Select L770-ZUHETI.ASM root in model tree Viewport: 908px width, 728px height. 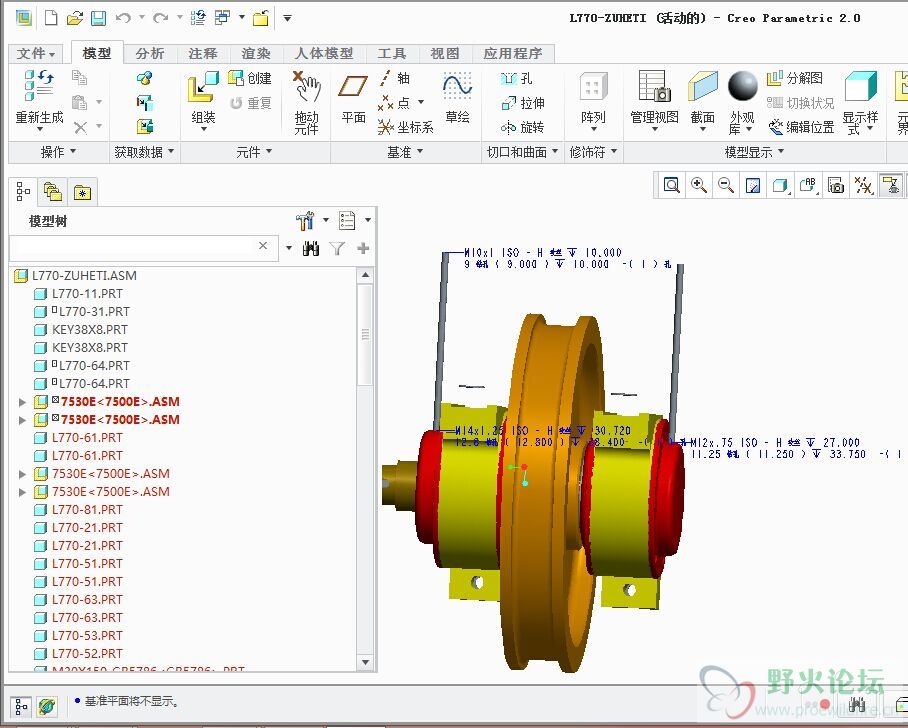[x=84, y=276]
